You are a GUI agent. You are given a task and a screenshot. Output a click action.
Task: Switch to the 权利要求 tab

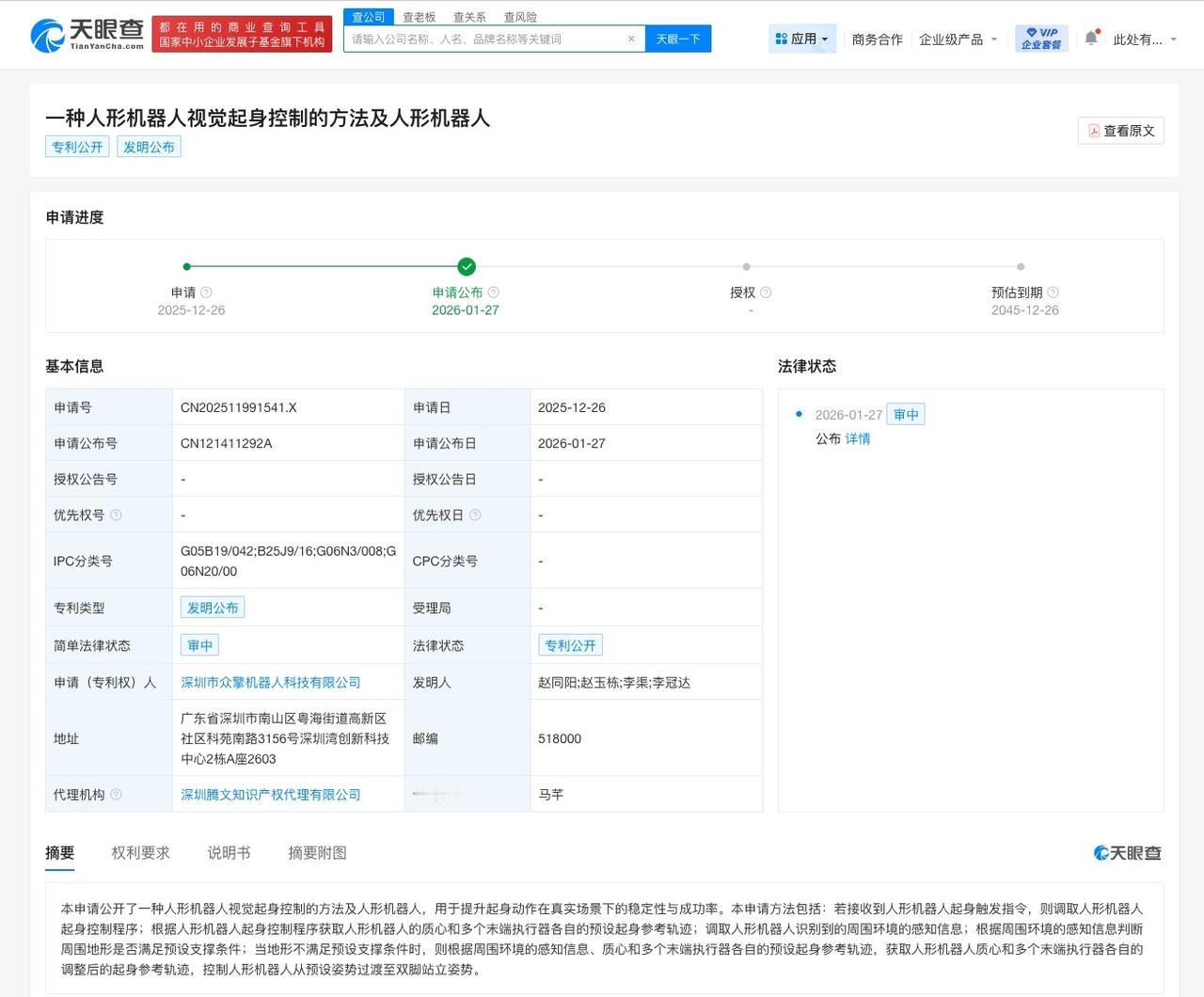coord(141,852)
